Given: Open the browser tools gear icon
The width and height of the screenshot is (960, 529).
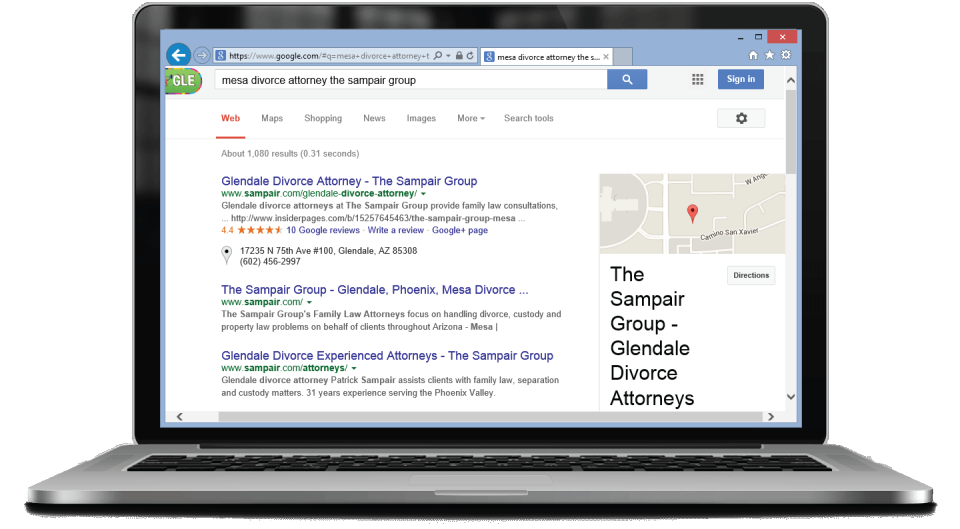Looking at the screenshot, I should pyautogui.click(x=785, y=55).
